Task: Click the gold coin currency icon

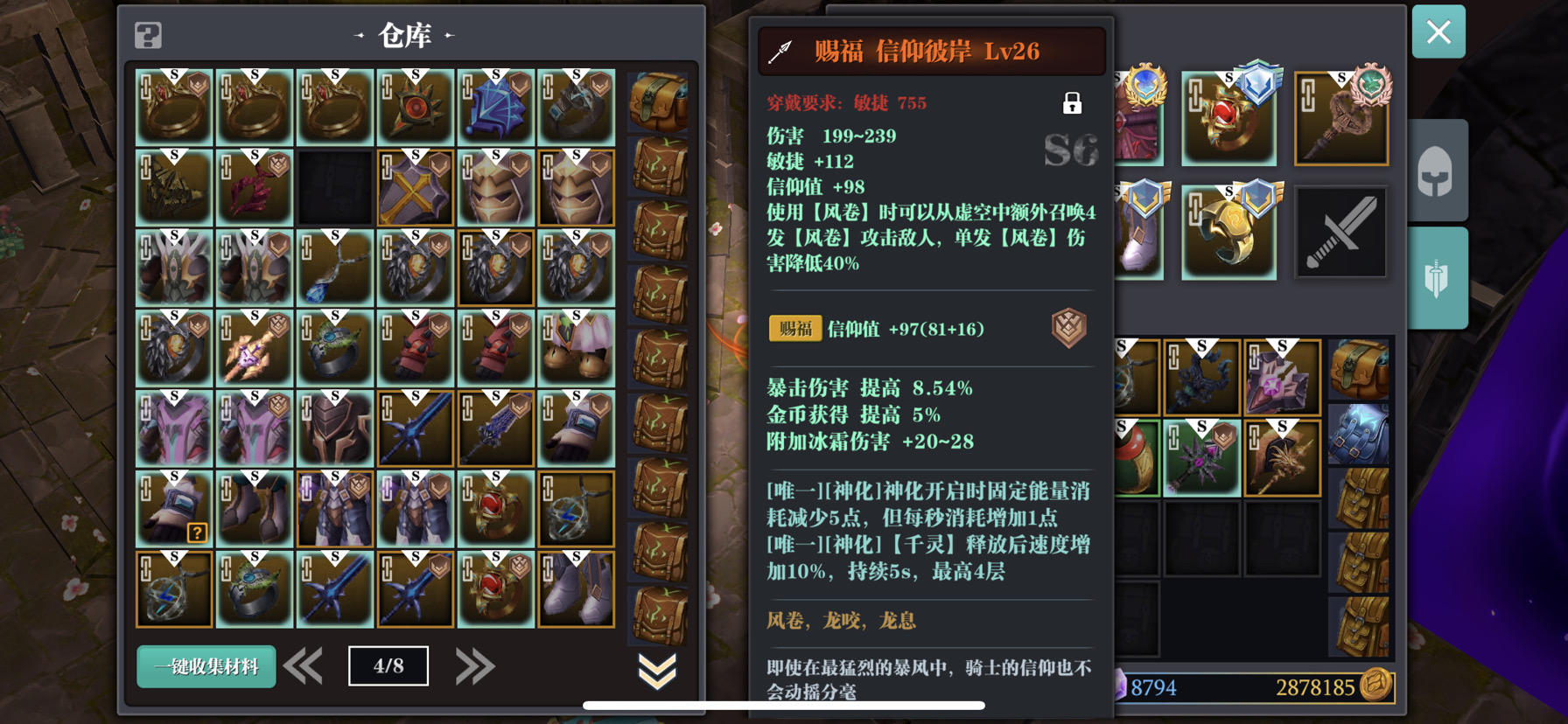Action: pos(1375,686)
